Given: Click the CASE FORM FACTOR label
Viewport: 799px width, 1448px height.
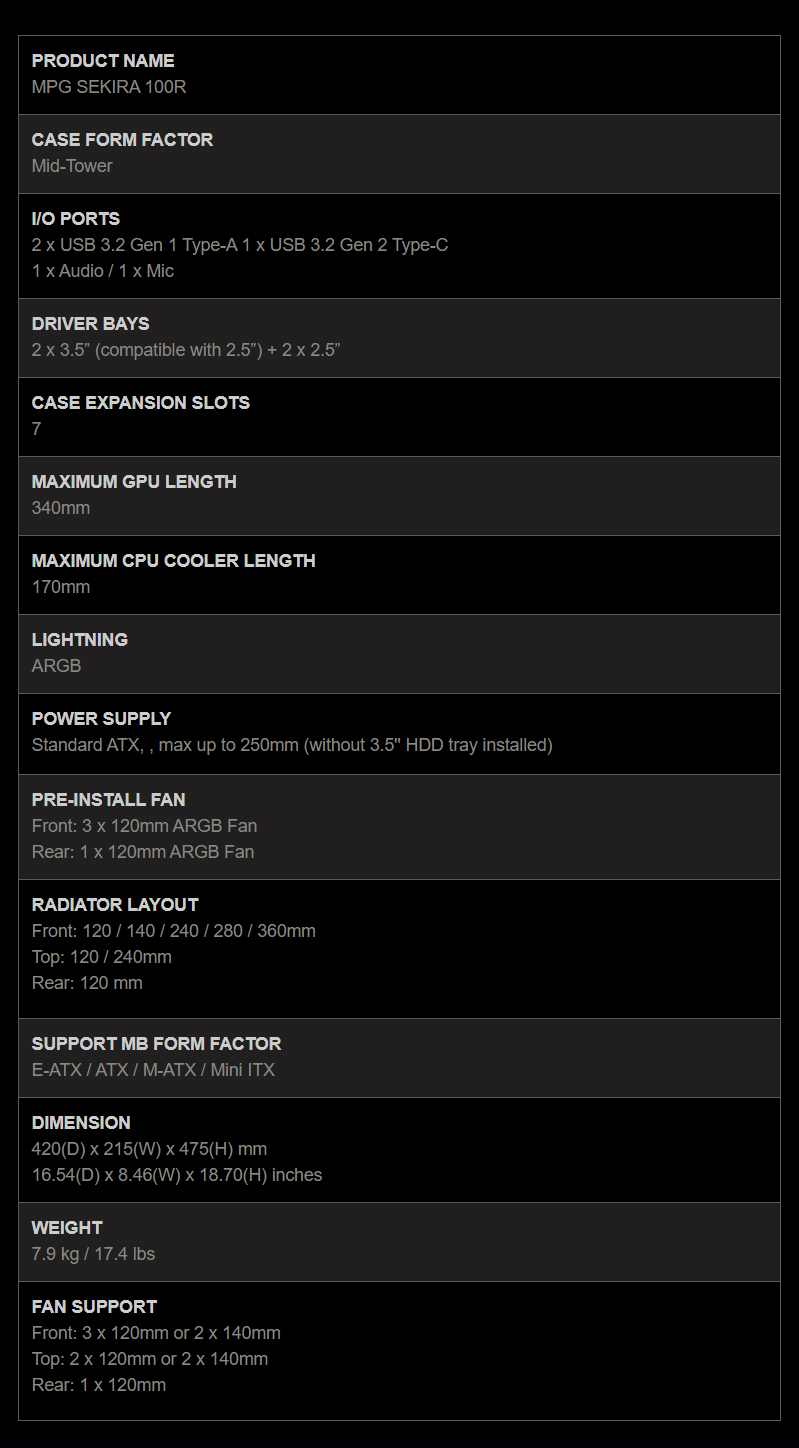Looking at the screenshot, I should pyautogui.click(x=122, y=140).
